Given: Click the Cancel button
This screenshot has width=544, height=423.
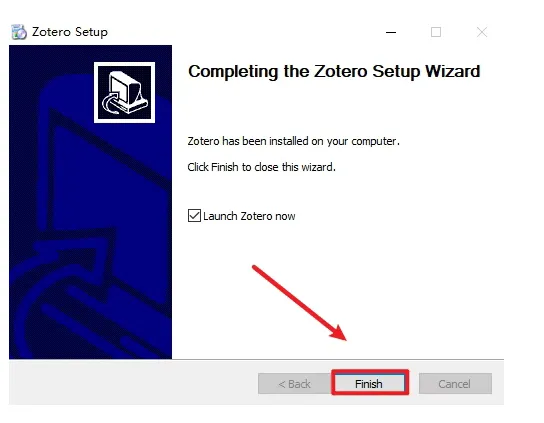Looking at the screenshot, I should pyautogui.click(x=455, y=383).
